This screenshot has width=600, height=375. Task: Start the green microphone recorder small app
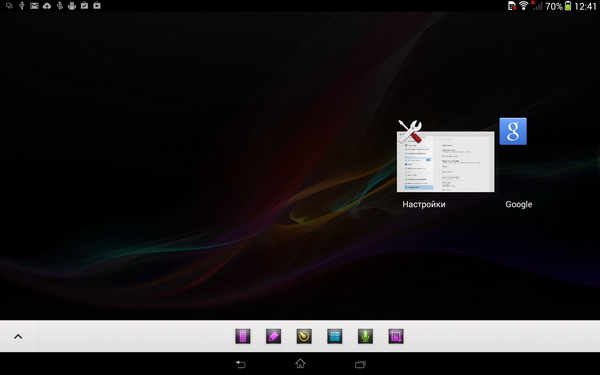365,336
